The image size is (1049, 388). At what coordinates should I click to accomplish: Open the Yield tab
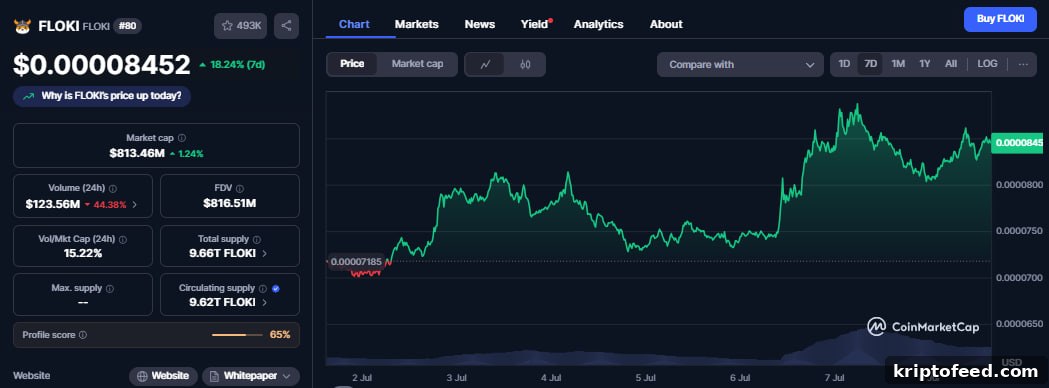click(535, 24)
